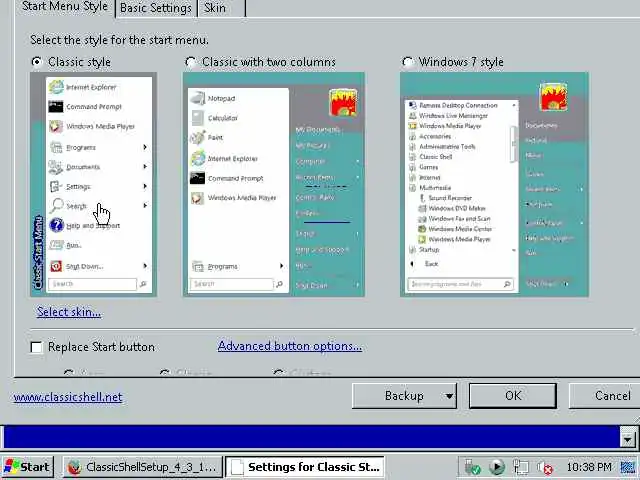The width and height of the screenshot is (640, 480).
Task: Click Windows Media Player icon in two columns preview
Action: pyautogui.click(x=198, y=198)
